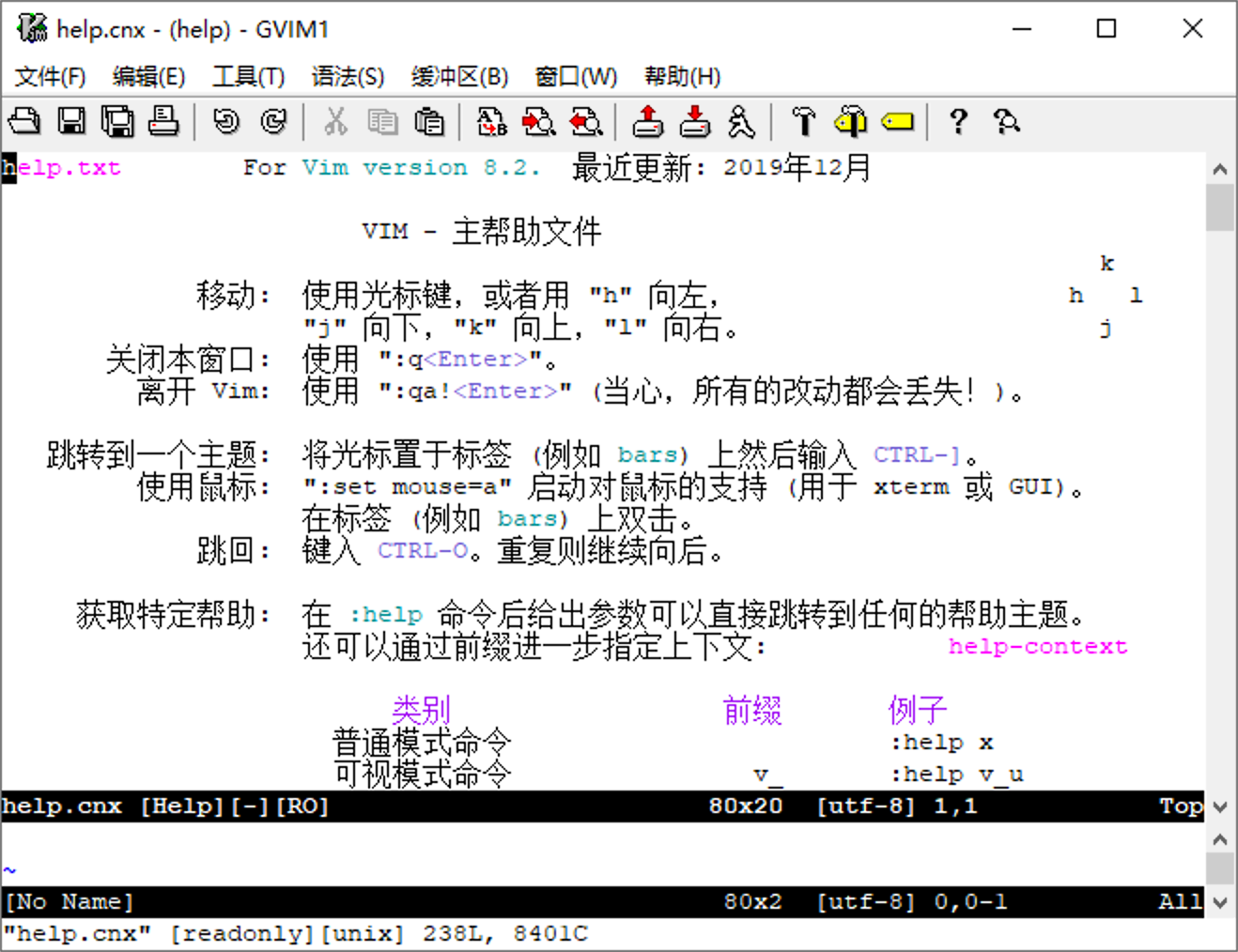Screen dimensions: 1238x952
Task: Select the Undo toolbar icon
Action: [225, 122]
